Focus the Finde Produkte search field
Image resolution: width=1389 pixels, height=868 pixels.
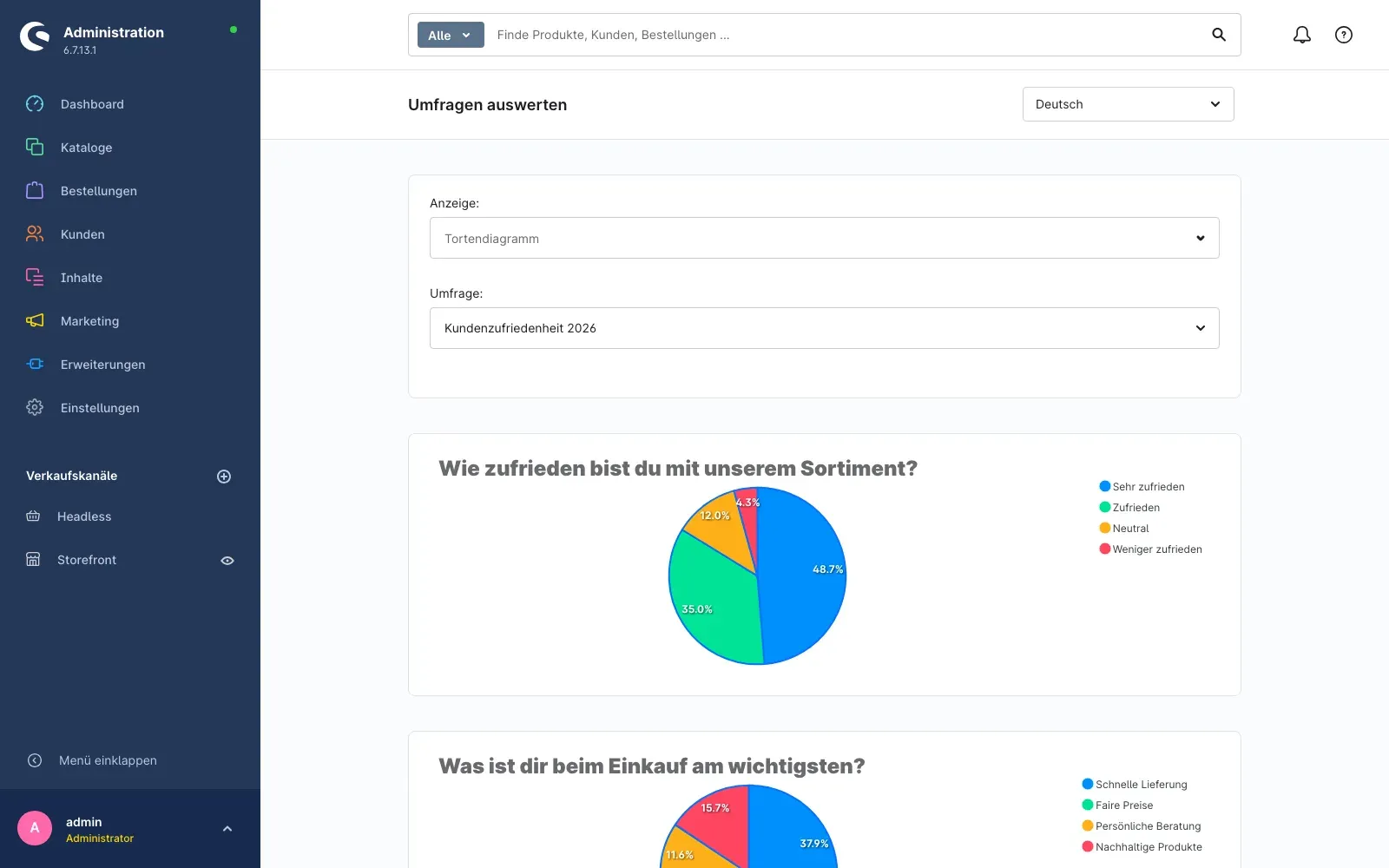[846, 35]
